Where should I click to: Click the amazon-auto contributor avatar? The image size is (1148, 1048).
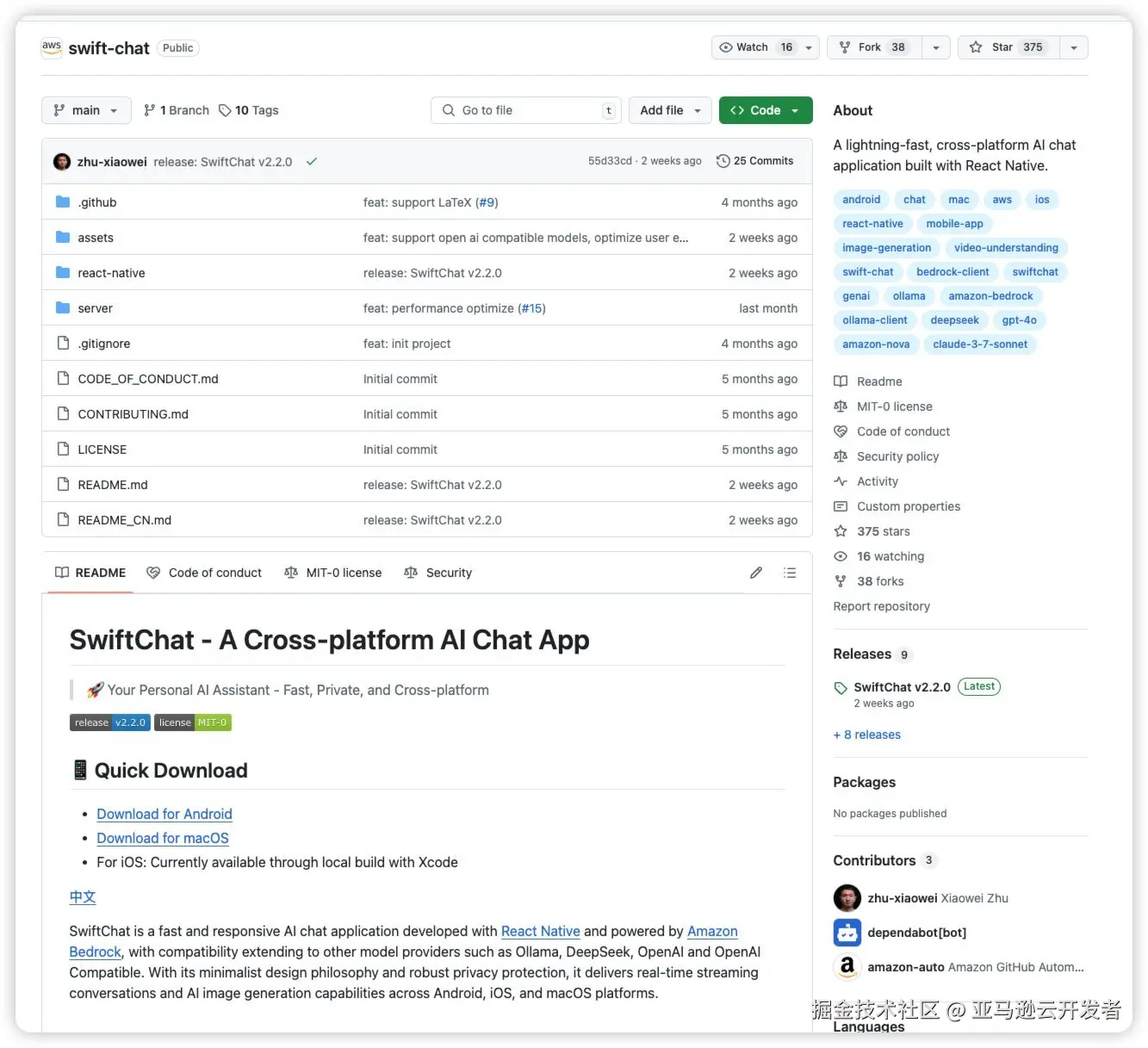(x=847, y=967)
